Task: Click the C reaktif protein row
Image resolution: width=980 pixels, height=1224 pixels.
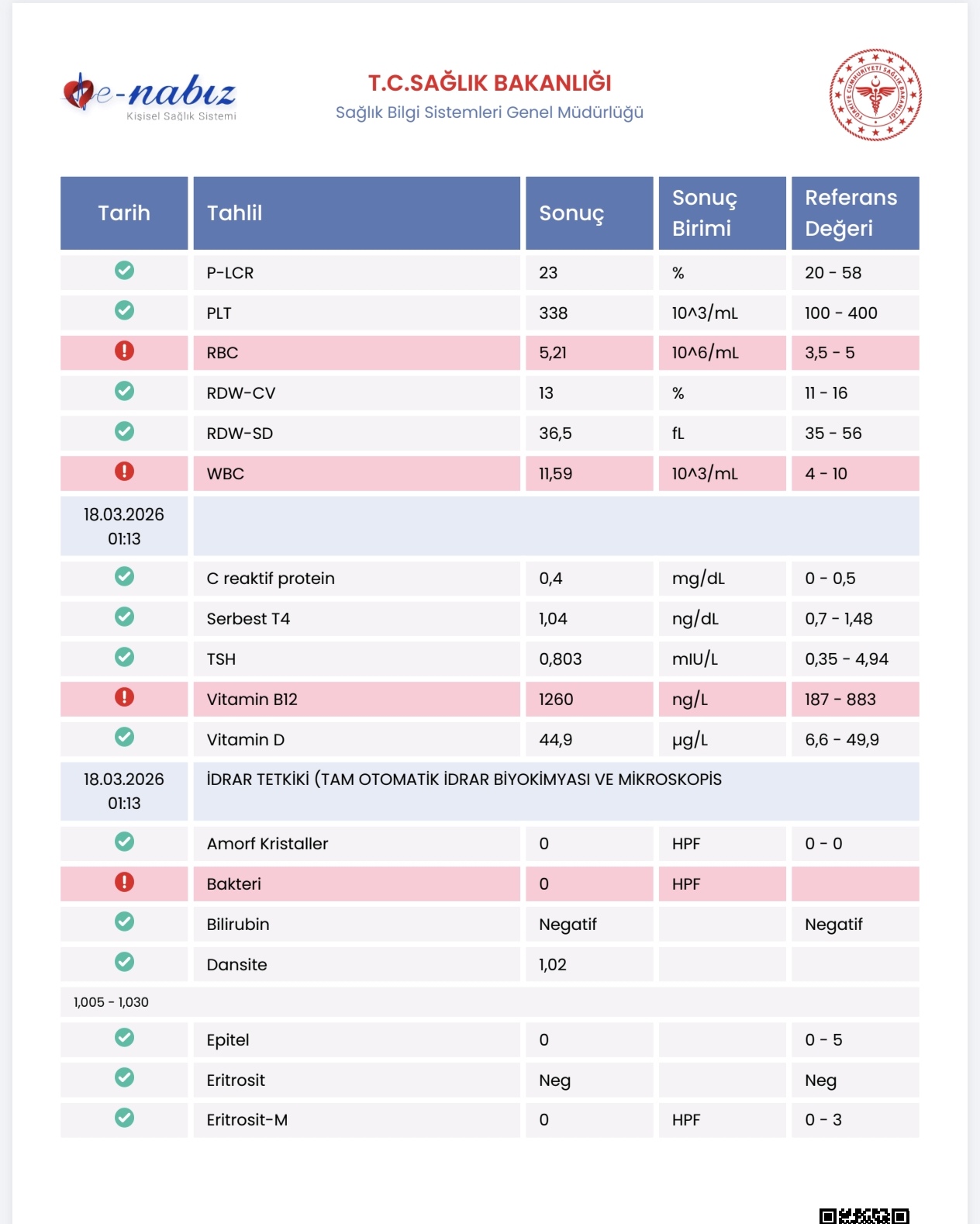Action: click(490, 579)
